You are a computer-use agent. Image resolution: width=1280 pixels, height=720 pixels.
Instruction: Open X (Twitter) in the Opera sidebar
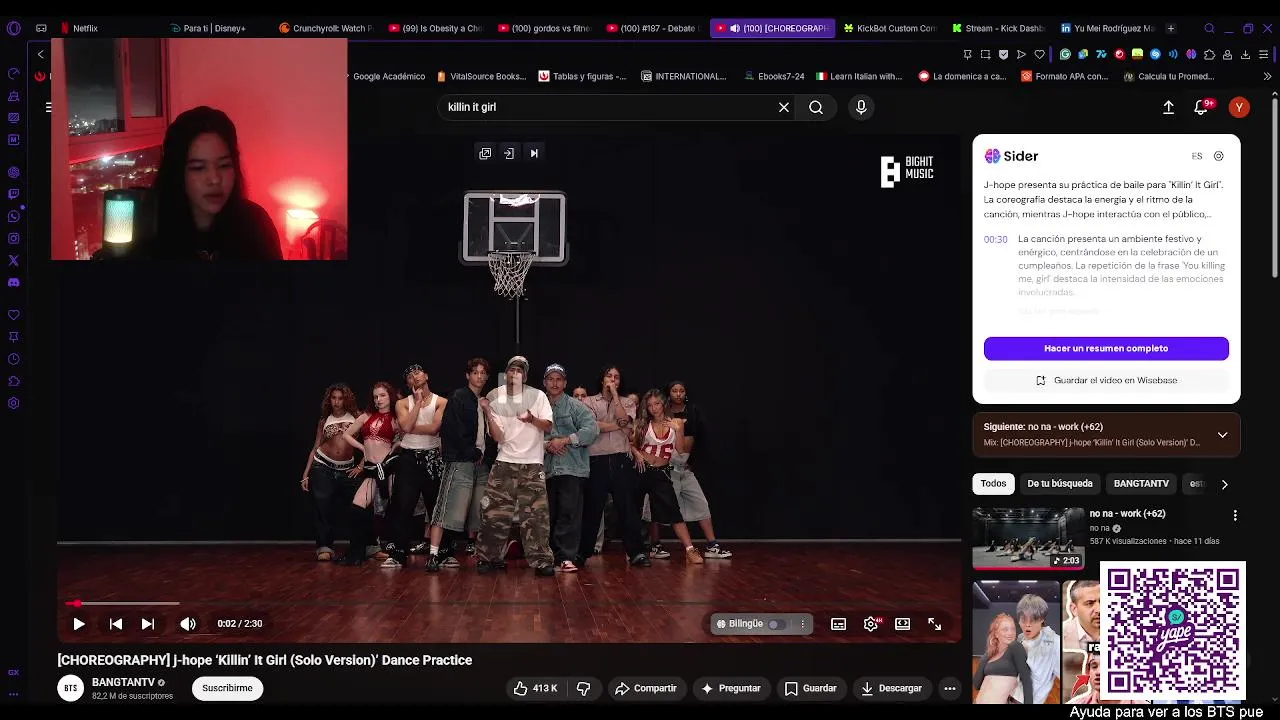pyautogui.click(x=14, y=260)
